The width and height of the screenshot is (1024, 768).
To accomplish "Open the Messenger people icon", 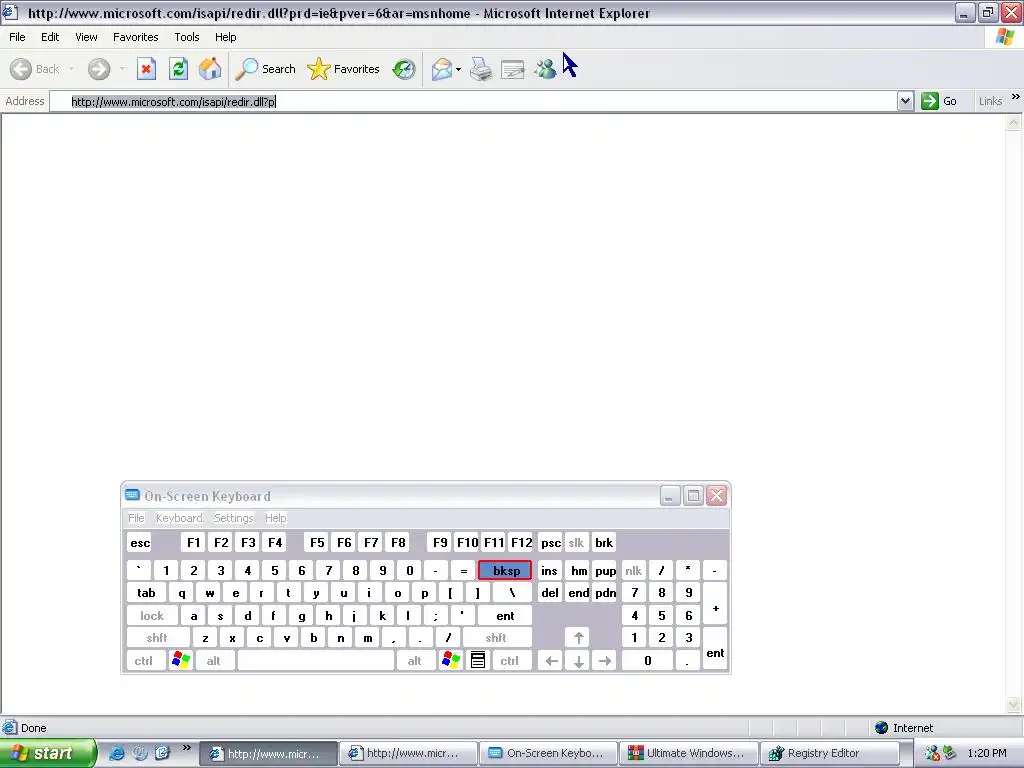I will [x=545, y=69].
